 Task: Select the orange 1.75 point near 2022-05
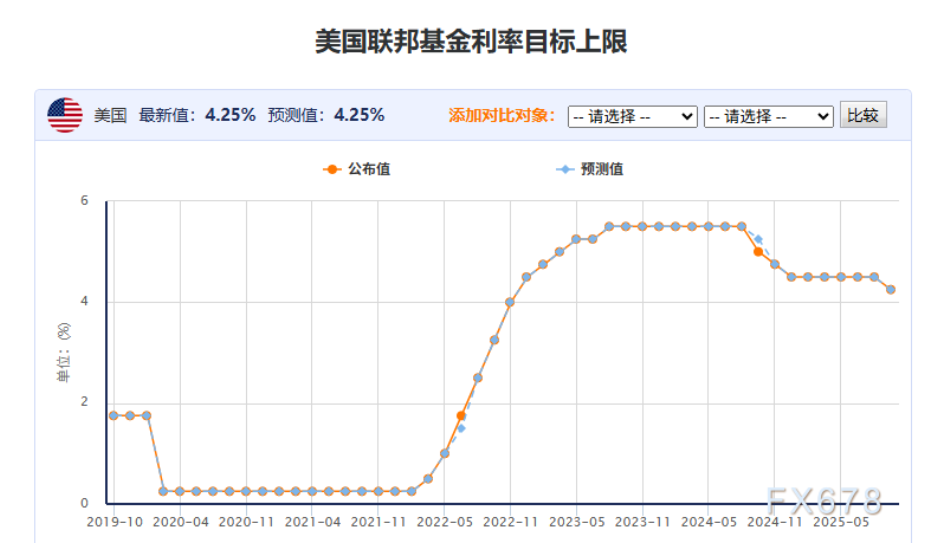[x=461, y=415]
